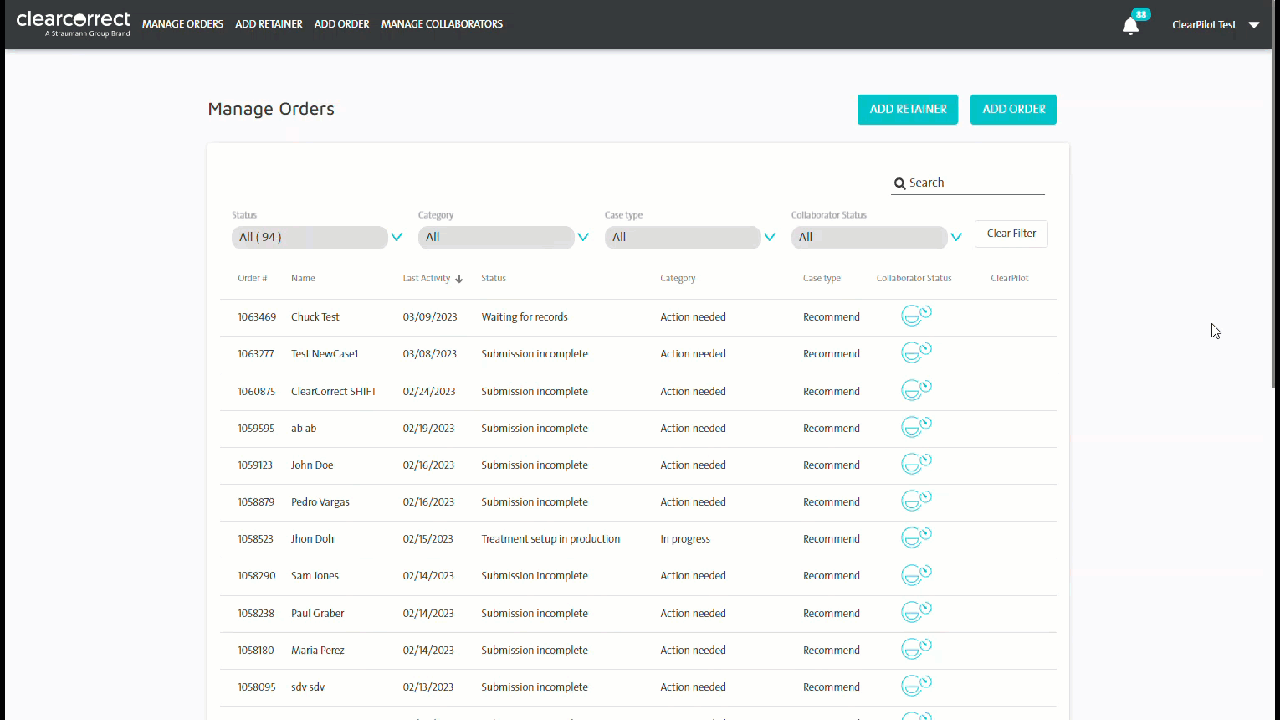Open the Case type filter dropdown

770,237
